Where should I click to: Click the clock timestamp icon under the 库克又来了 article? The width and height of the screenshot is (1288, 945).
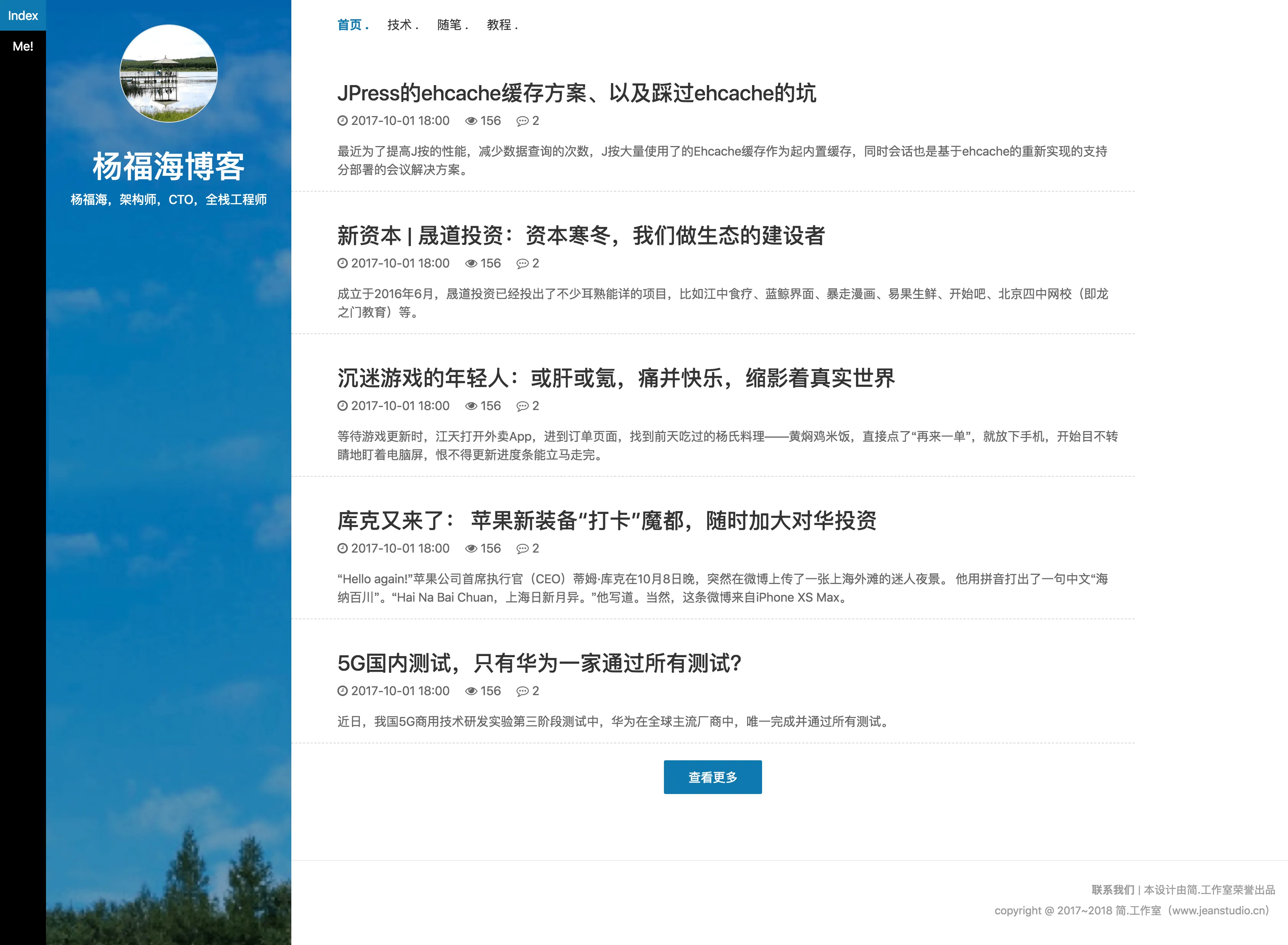click(x=342, y=548)
